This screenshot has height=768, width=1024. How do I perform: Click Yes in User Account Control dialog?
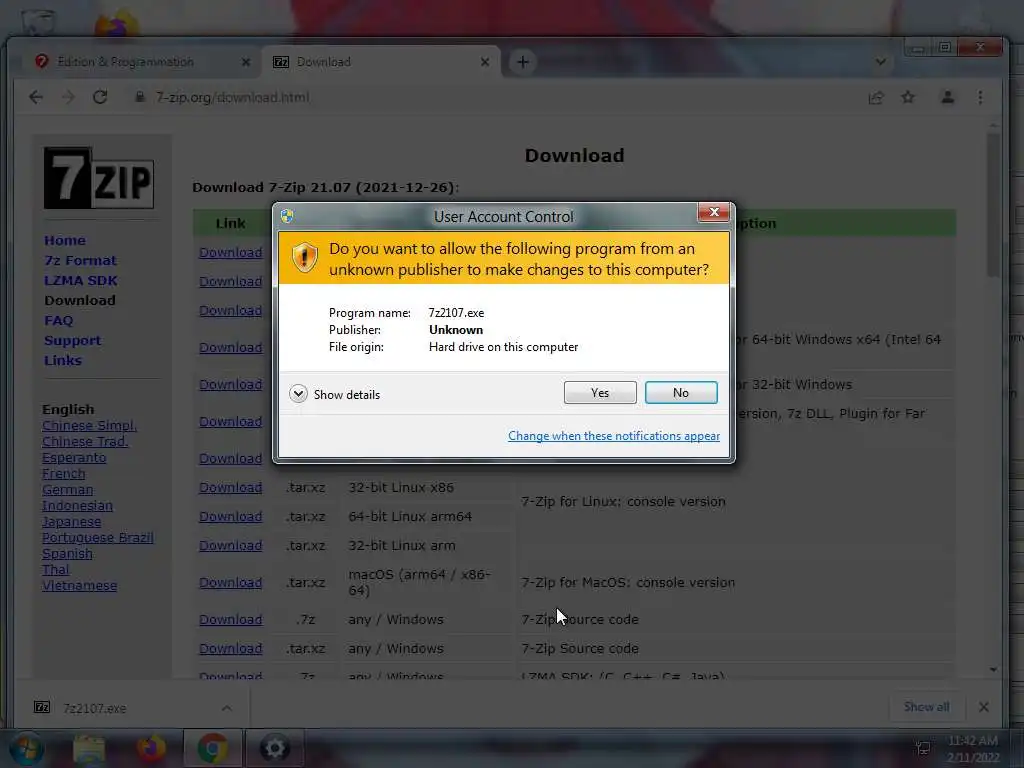pos(600,392)
